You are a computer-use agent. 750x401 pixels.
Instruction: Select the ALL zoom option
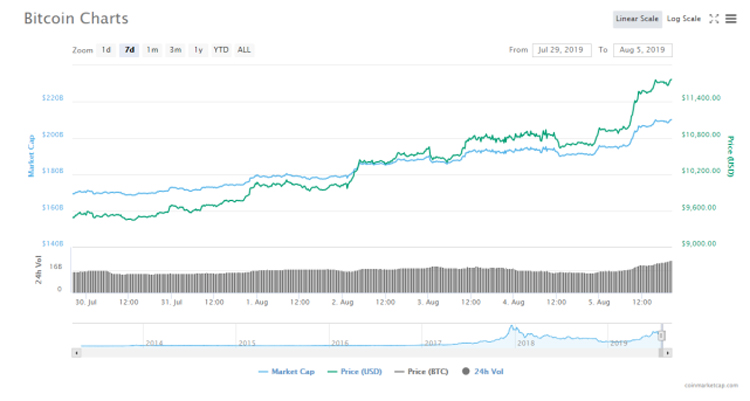(x=244, y=50)
